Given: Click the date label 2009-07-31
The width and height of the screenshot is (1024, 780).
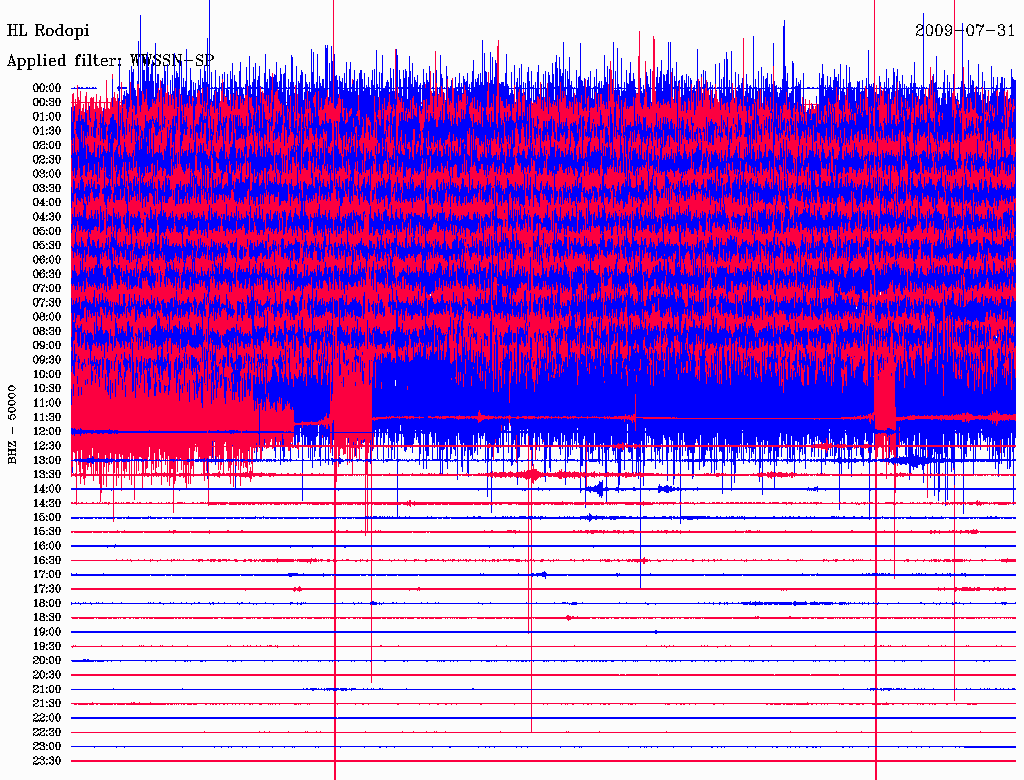Looking at the screenshot, I should [965, 30].
